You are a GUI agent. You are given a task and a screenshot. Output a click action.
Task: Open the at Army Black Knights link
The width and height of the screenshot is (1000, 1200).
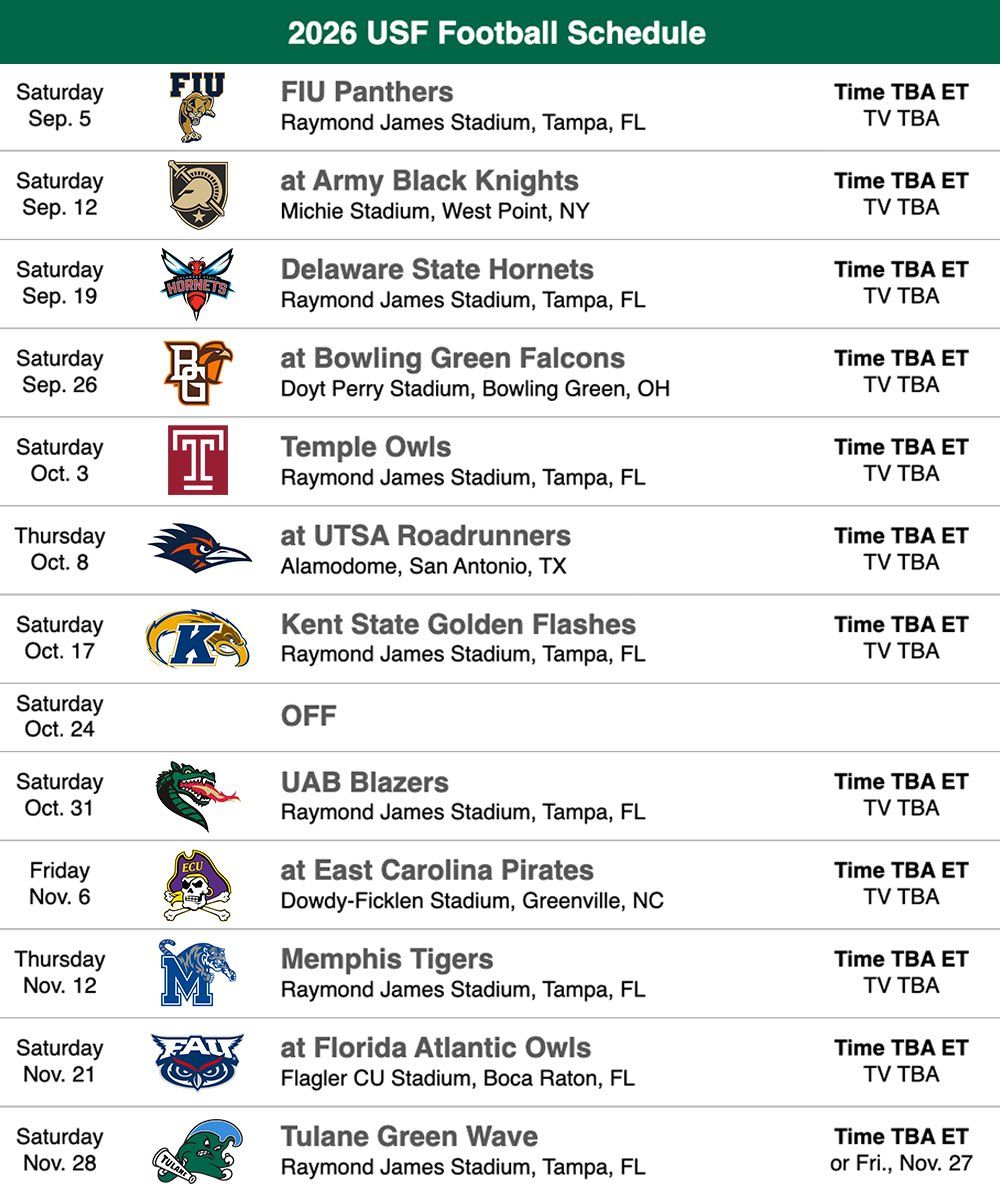(429, 181)
